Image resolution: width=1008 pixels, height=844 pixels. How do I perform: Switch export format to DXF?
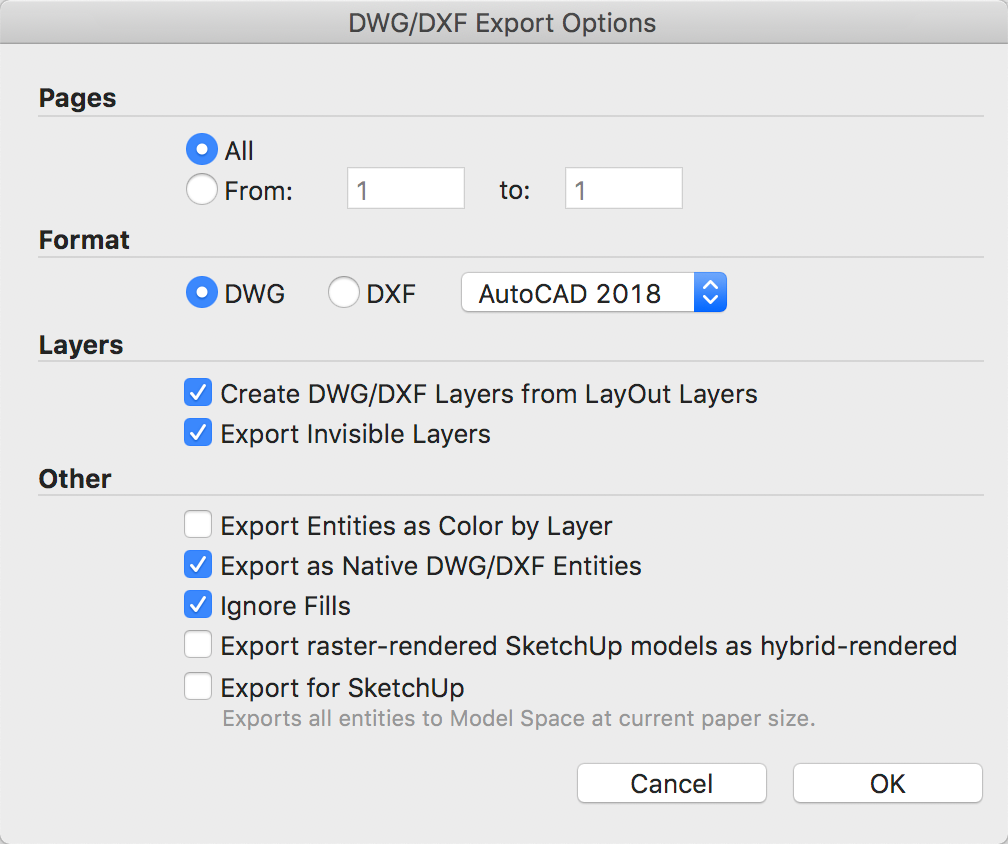pyautogui.click(x=344, y=293)
